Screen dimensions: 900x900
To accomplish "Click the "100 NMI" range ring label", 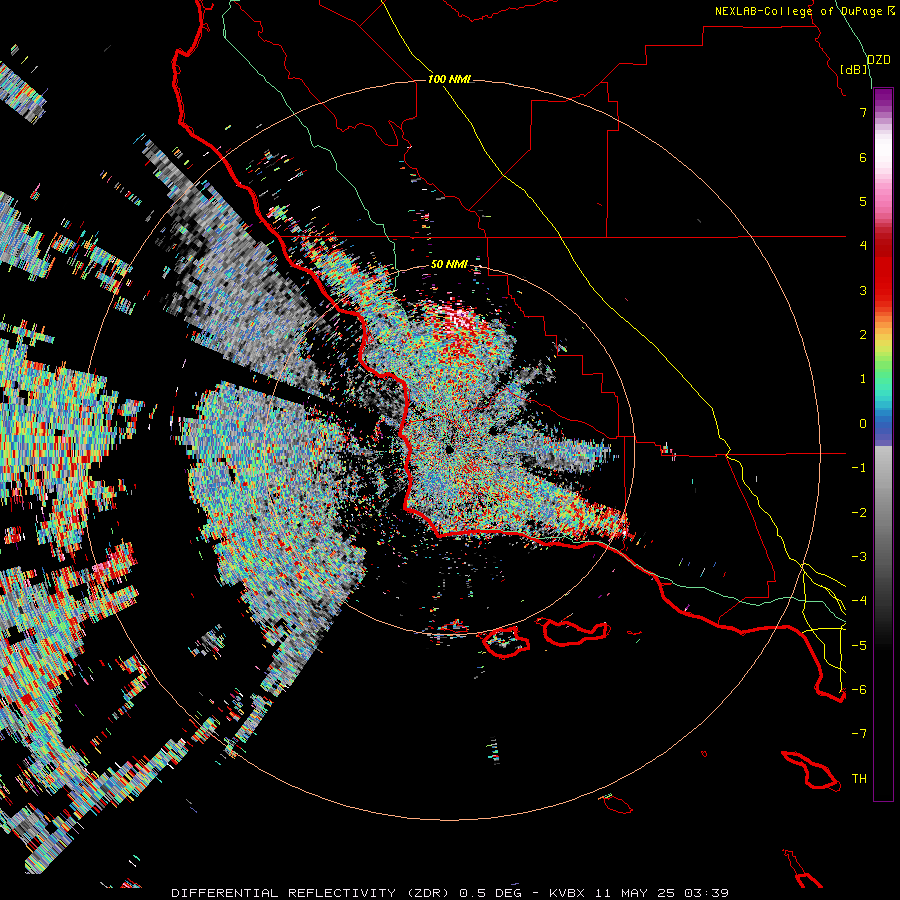I will [449, 79].
